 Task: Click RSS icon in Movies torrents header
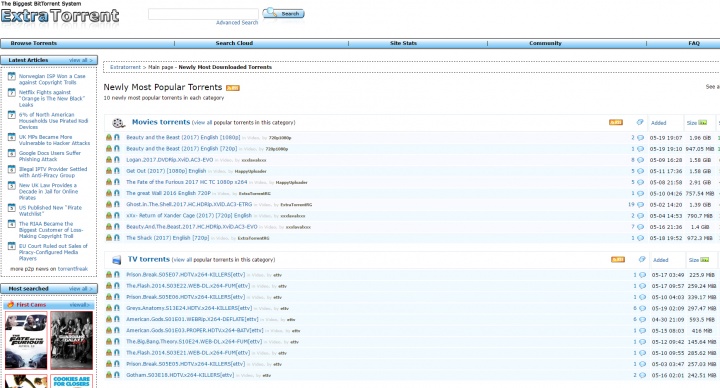[616, 122]
